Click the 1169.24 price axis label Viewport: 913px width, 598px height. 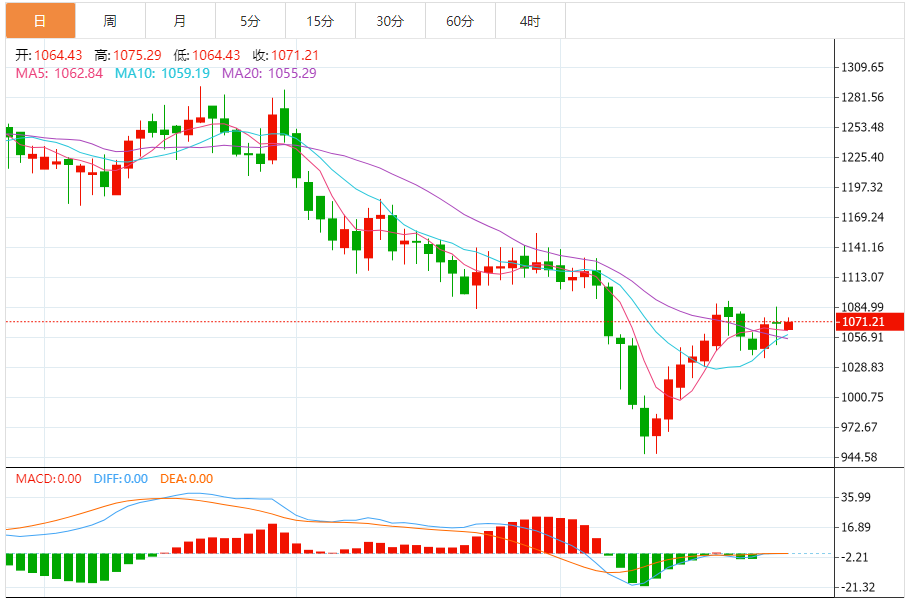(x=862, y=217)
